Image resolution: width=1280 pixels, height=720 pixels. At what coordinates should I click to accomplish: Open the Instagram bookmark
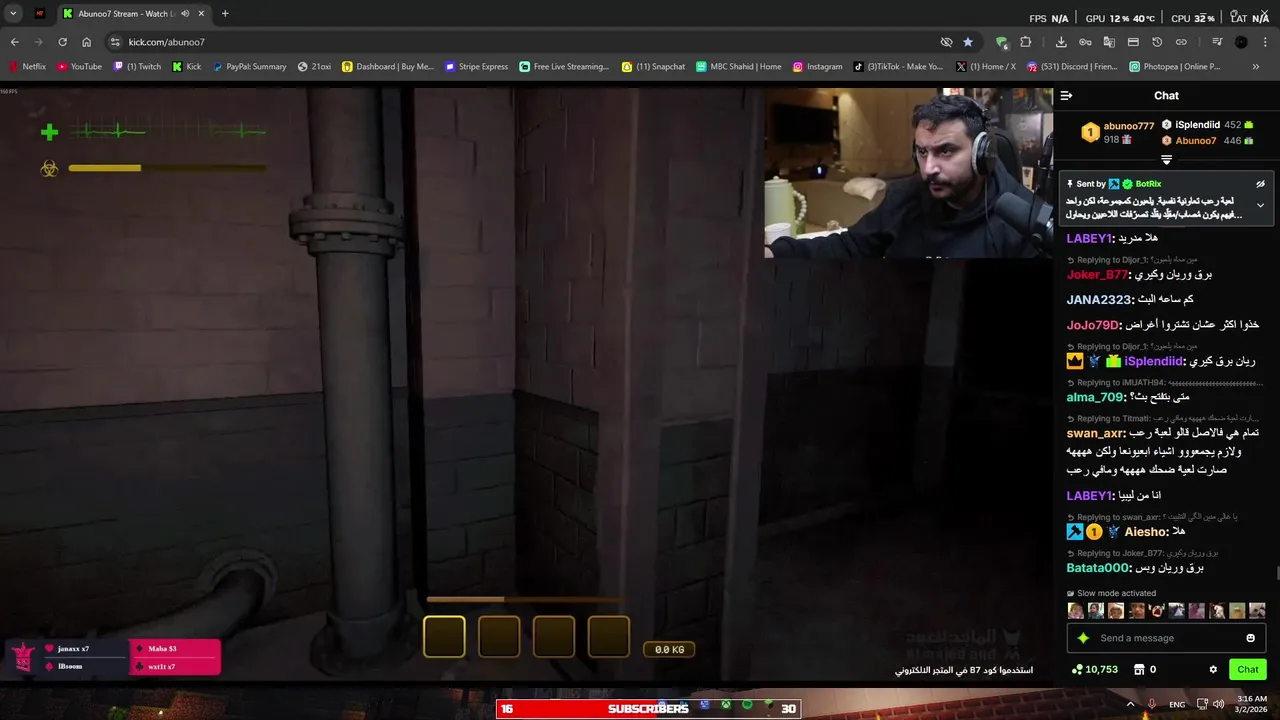click(817, 67)
